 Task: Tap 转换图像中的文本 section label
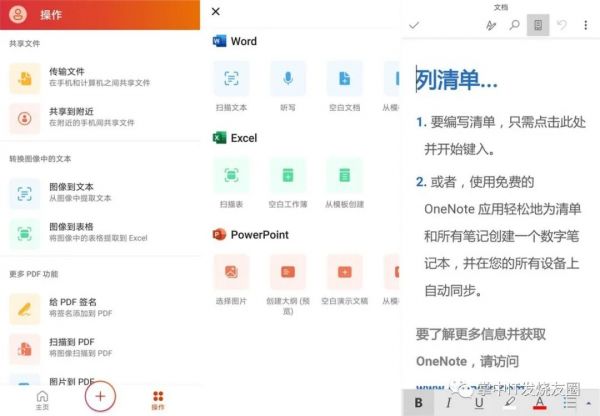pyautogui.click(x=40, y=159)
